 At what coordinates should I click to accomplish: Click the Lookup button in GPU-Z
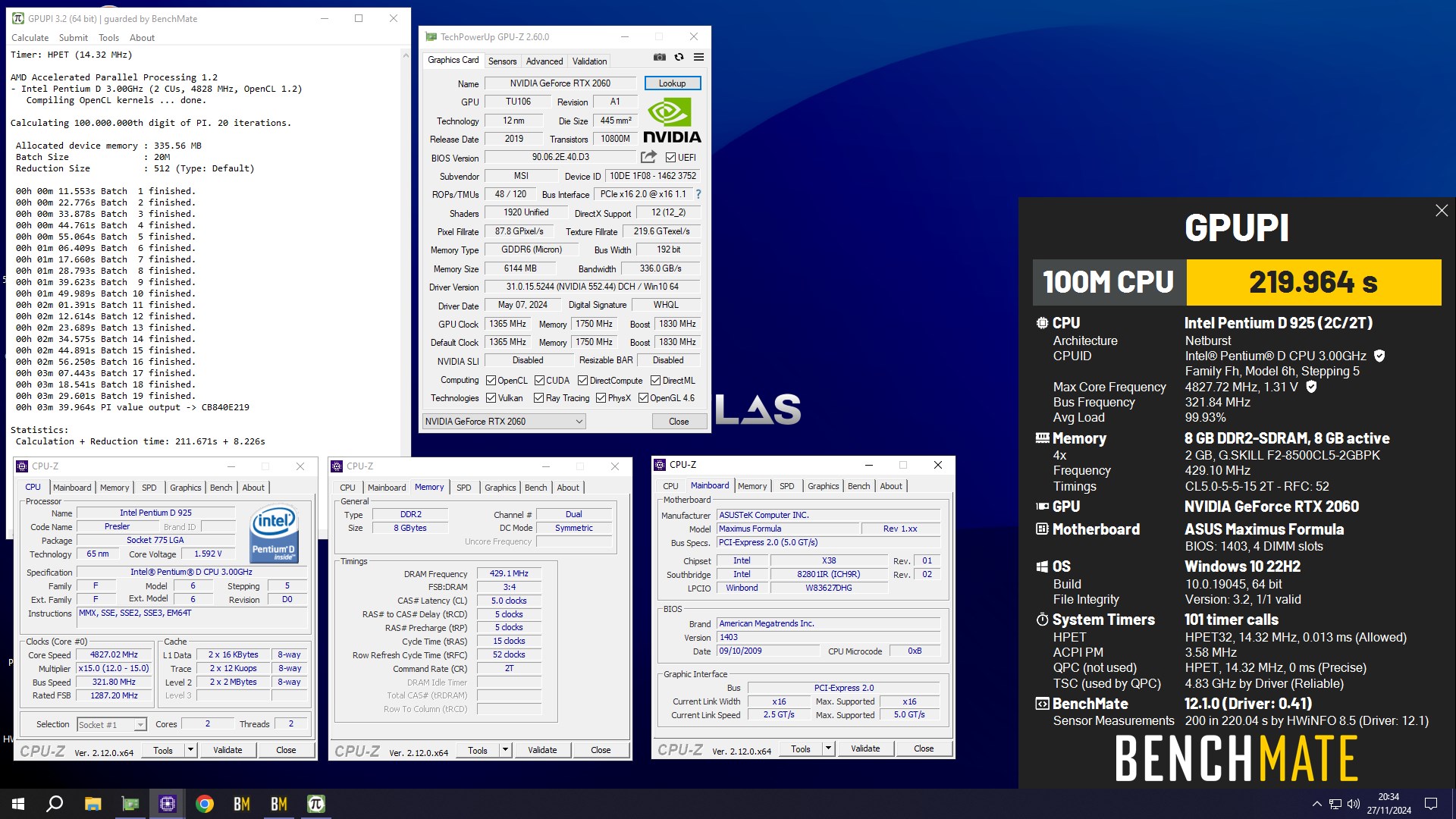coord(672,83)
